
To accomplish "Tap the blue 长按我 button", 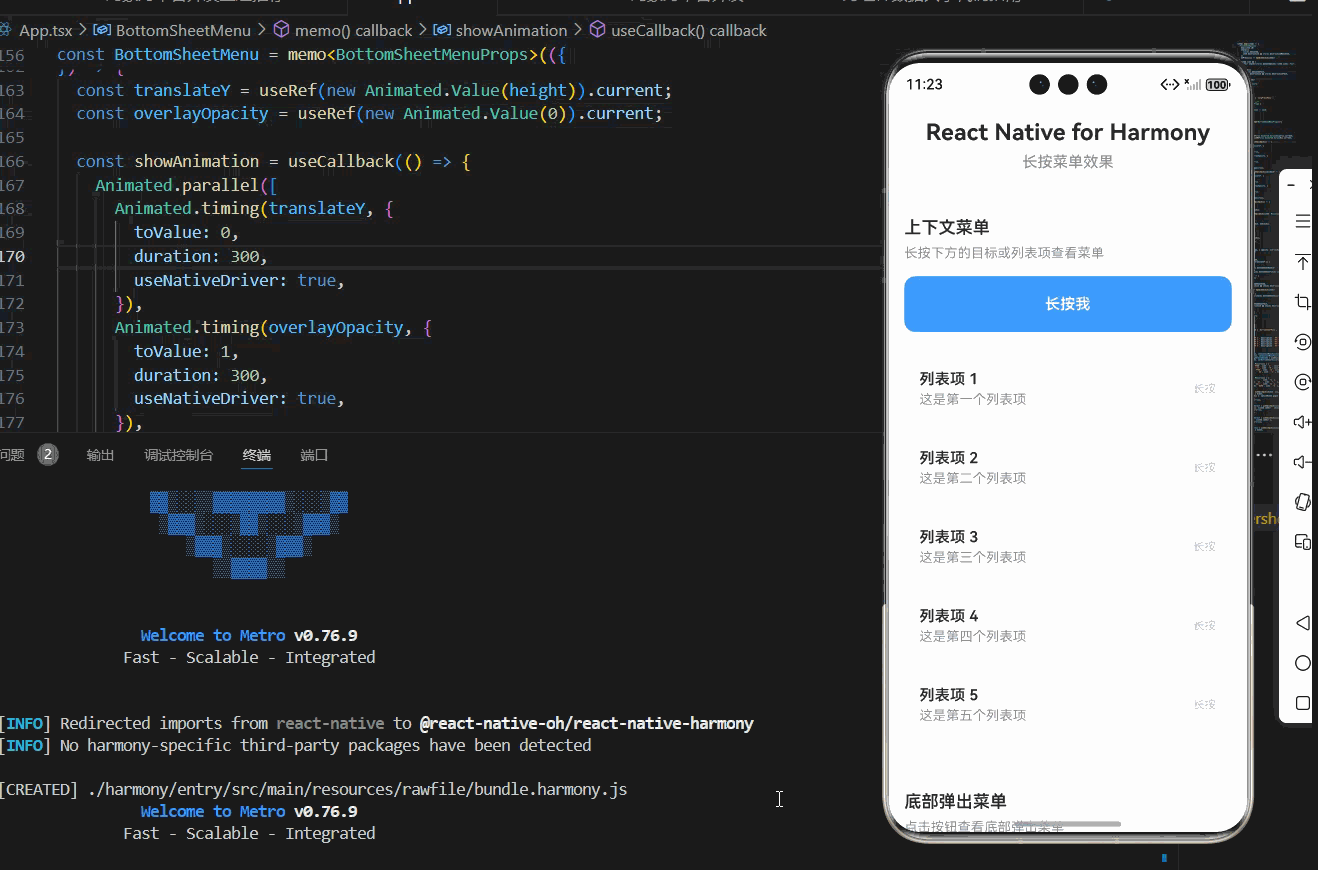I will click(1067, 304).
